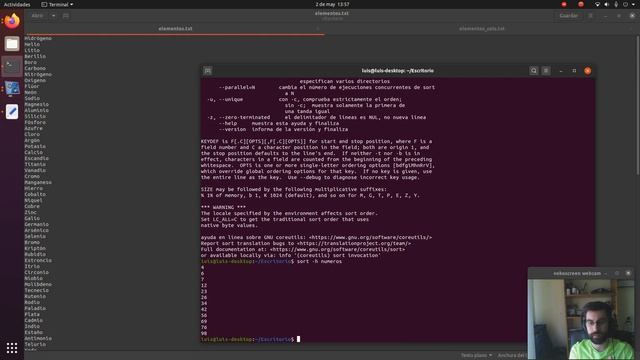Open gedit hamburger menu next to Guardar
The image size is (640, 360).
[x=590, y=16]
